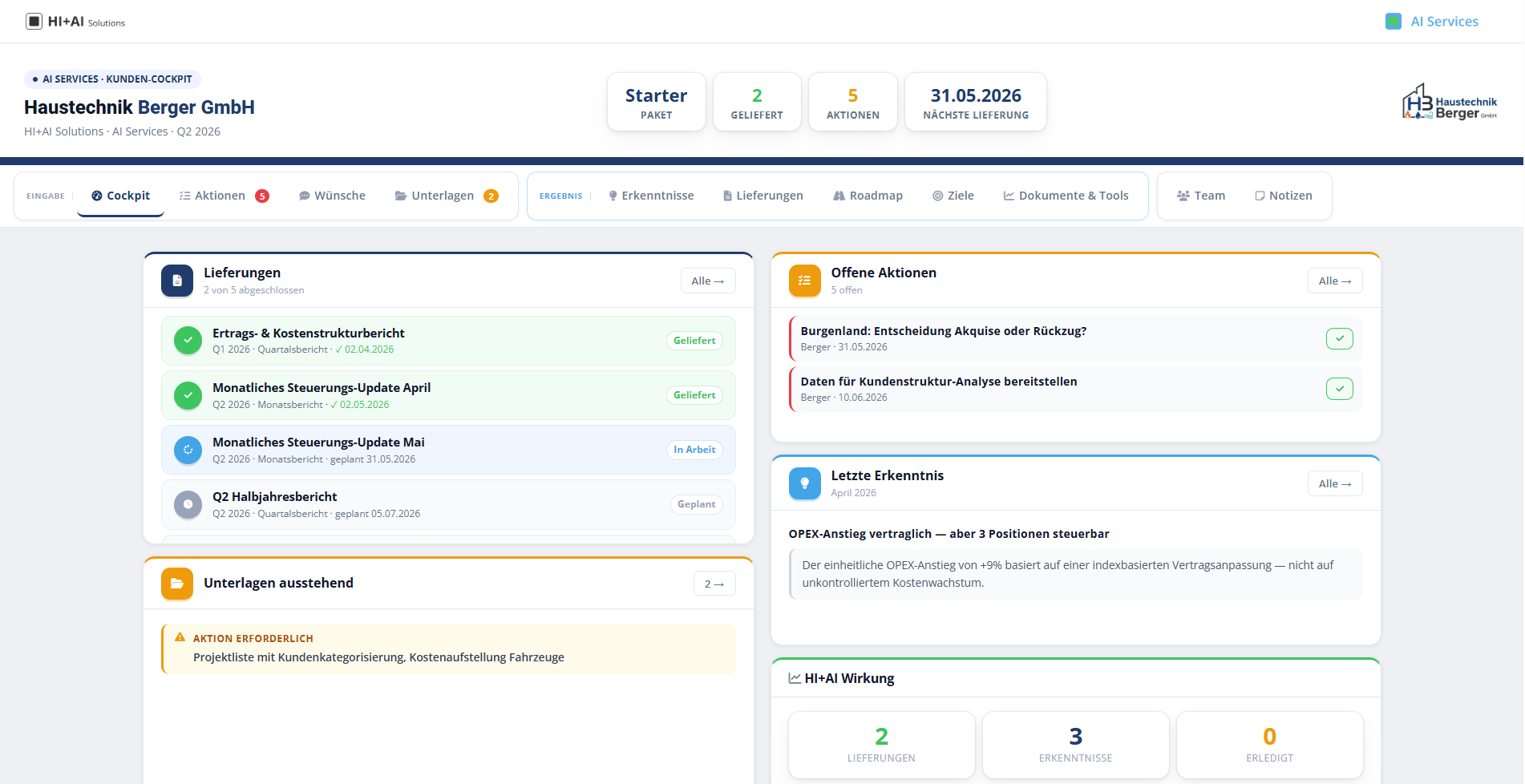Click the Aktion erforderlich notice box
The height and width of the screenshot is (784, 1525).
coord(448,649)
